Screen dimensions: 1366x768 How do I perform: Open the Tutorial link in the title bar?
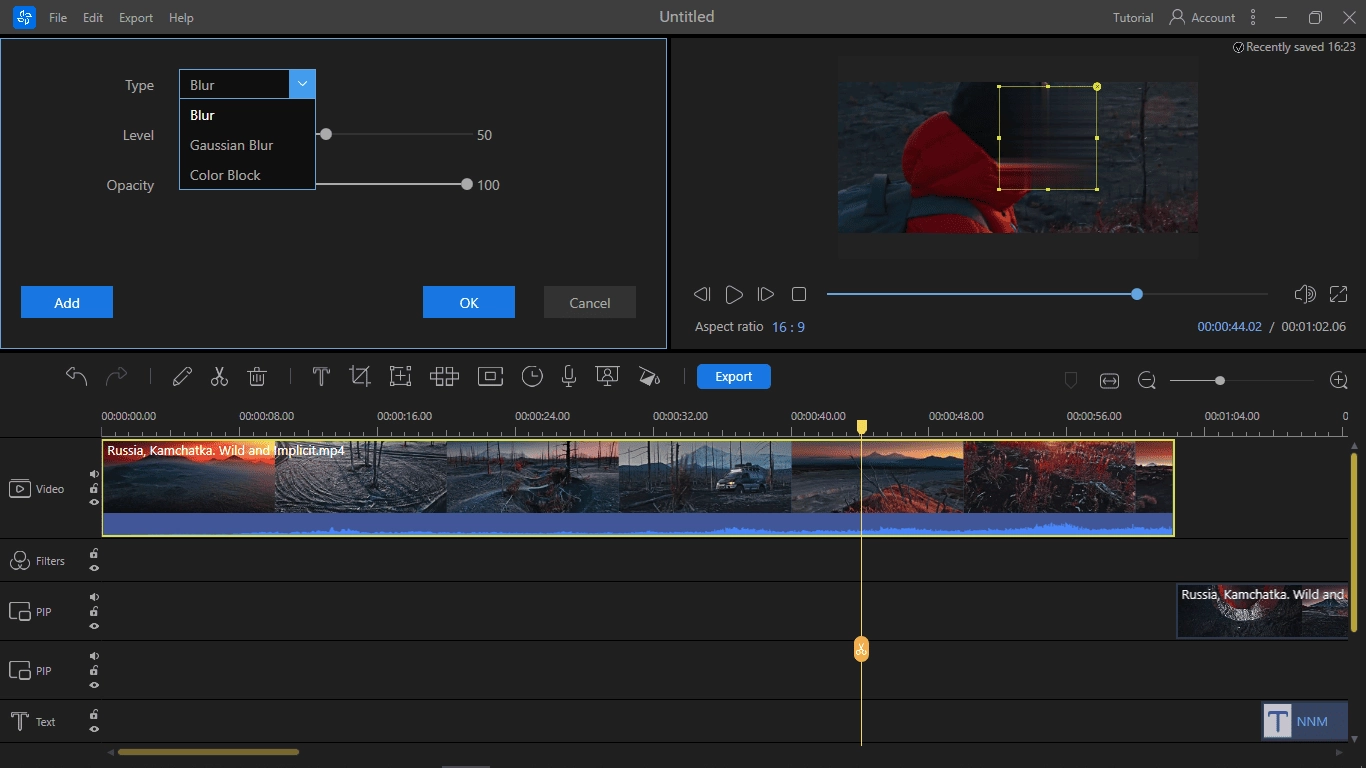pyautogui.click(x=1133, y=18)
